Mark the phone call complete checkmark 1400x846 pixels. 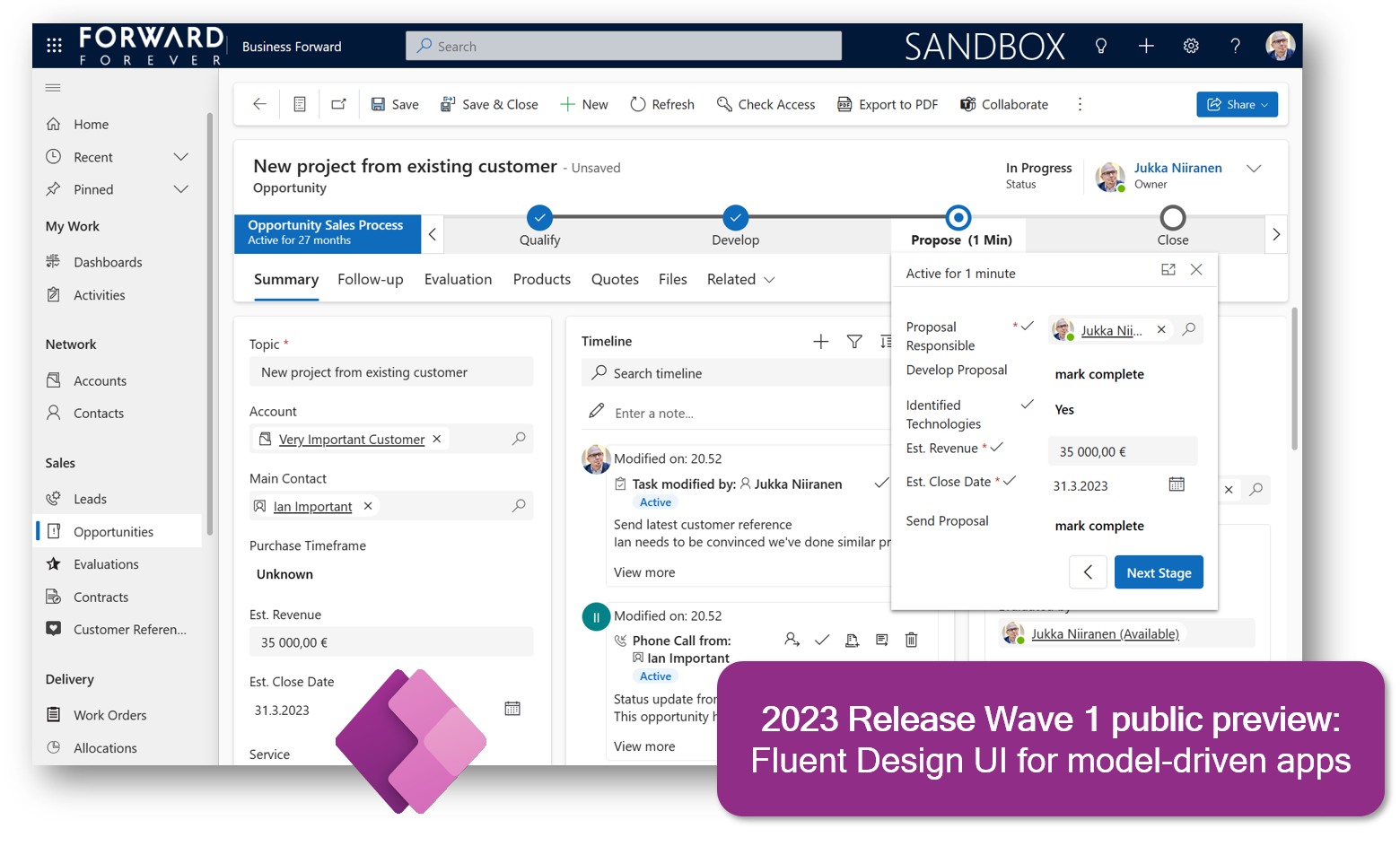822,640
